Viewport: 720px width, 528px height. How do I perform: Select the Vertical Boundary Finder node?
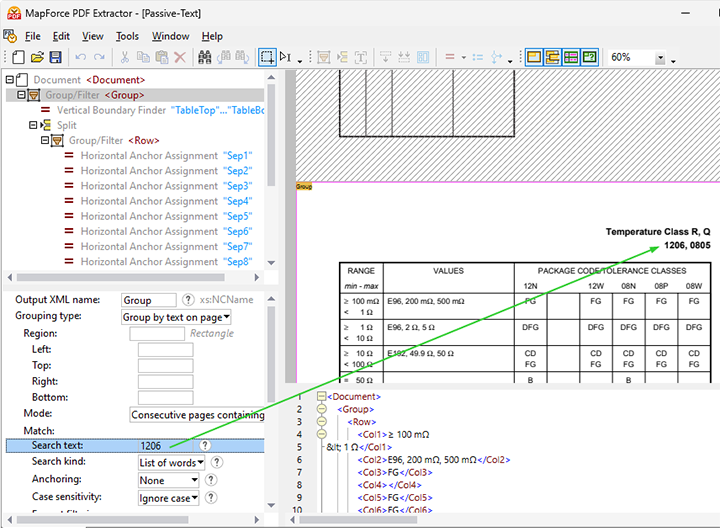click(112, 110)
